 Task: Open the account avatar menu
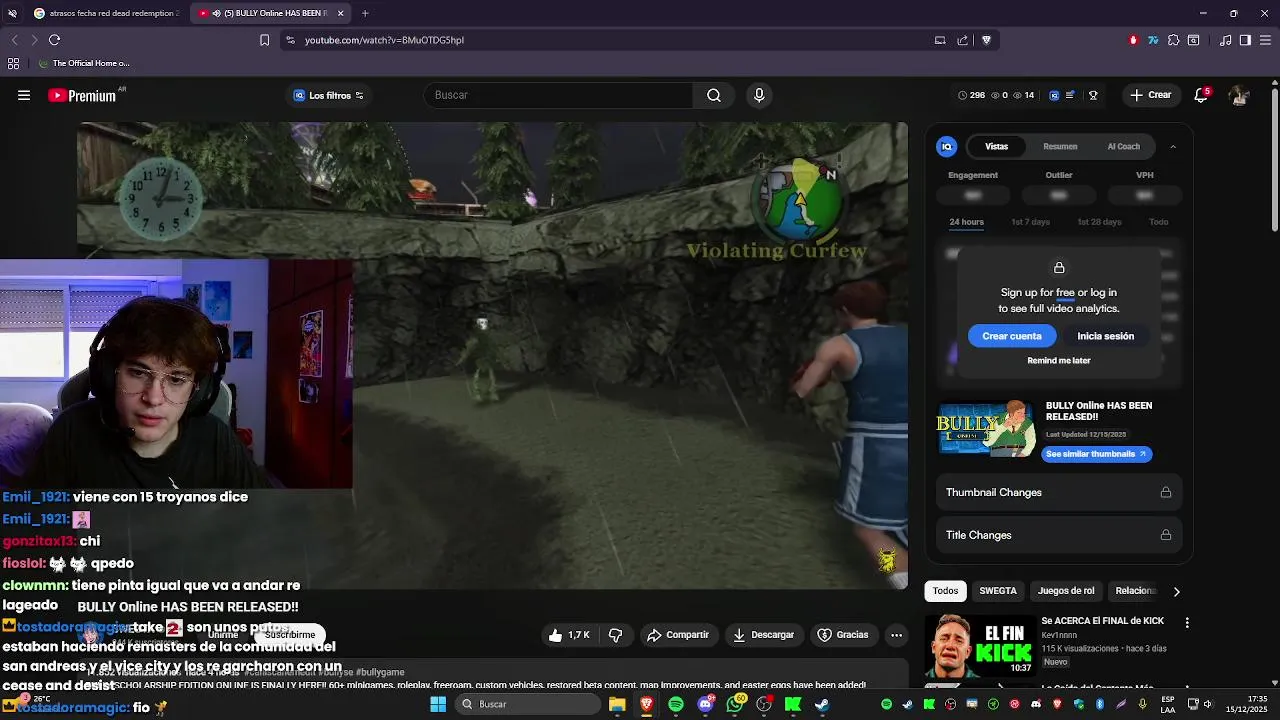coord(1239,95)
